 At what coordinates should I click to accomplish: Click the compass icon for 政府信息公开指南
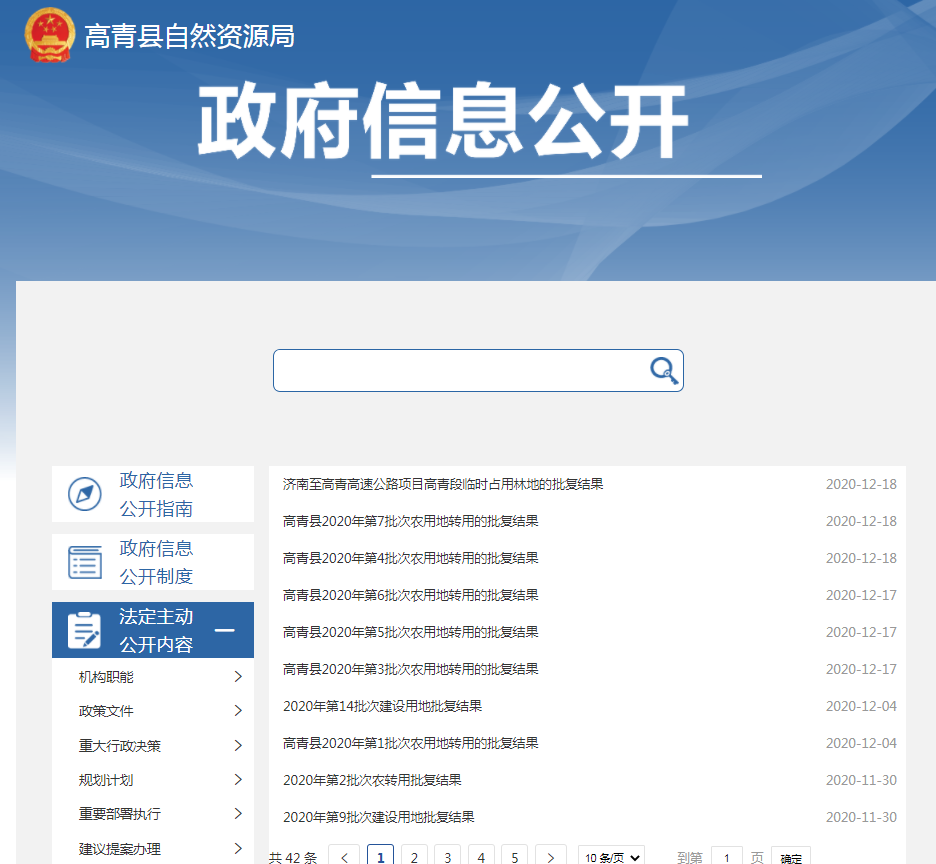pyautogui.click(x=85, y=494)
